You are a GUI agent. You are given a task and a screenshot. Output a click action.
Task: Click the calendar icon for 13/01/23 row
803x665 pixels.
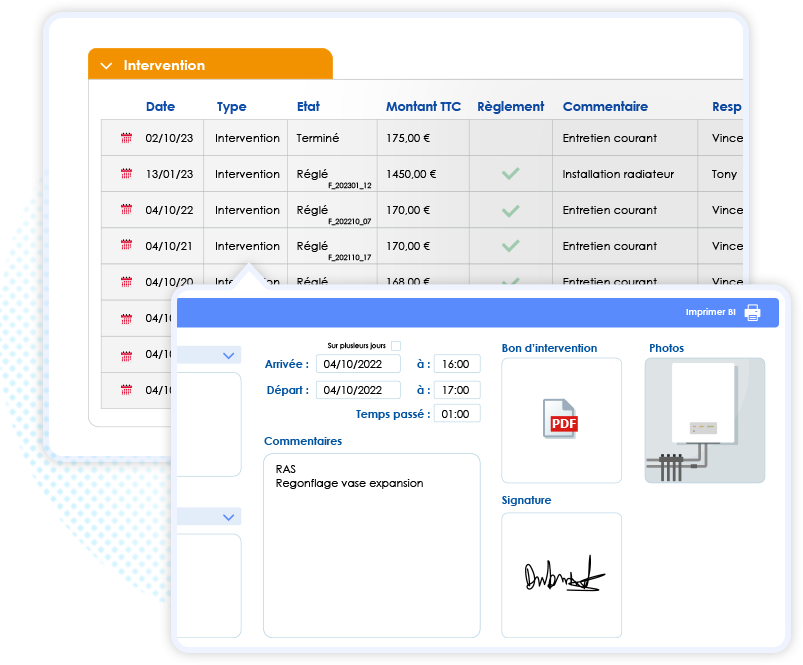[126, 174]
